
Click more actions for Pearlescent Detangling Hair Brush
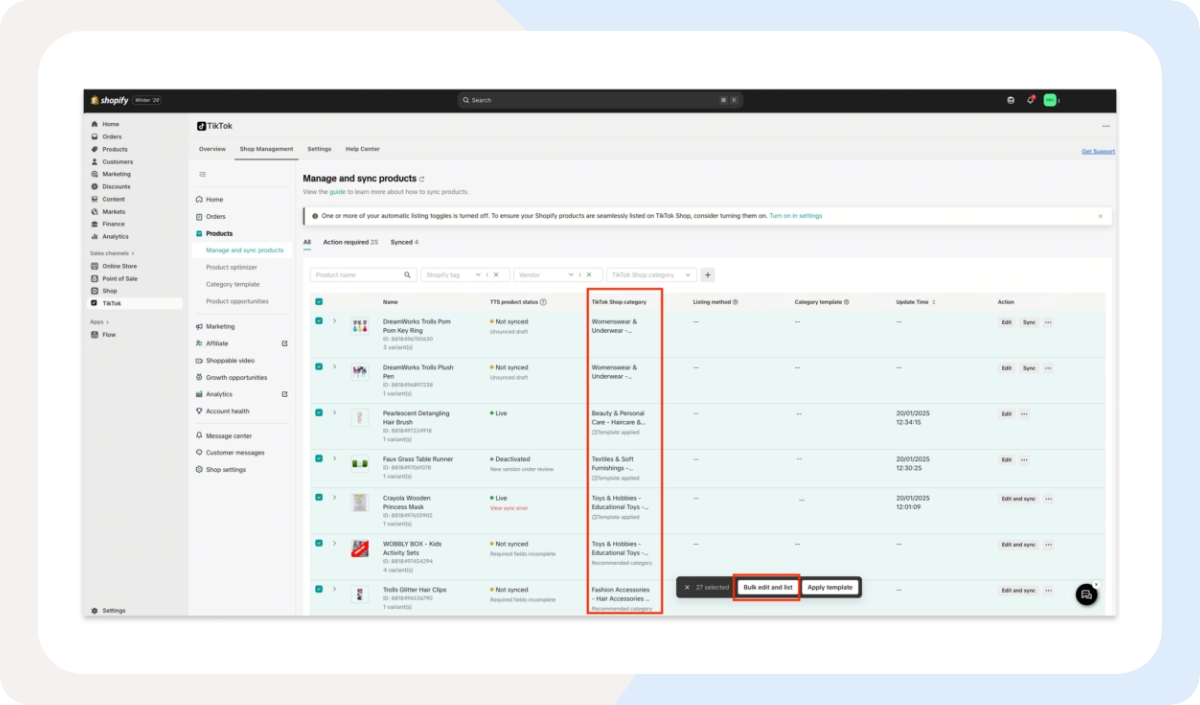[1024, 414]
